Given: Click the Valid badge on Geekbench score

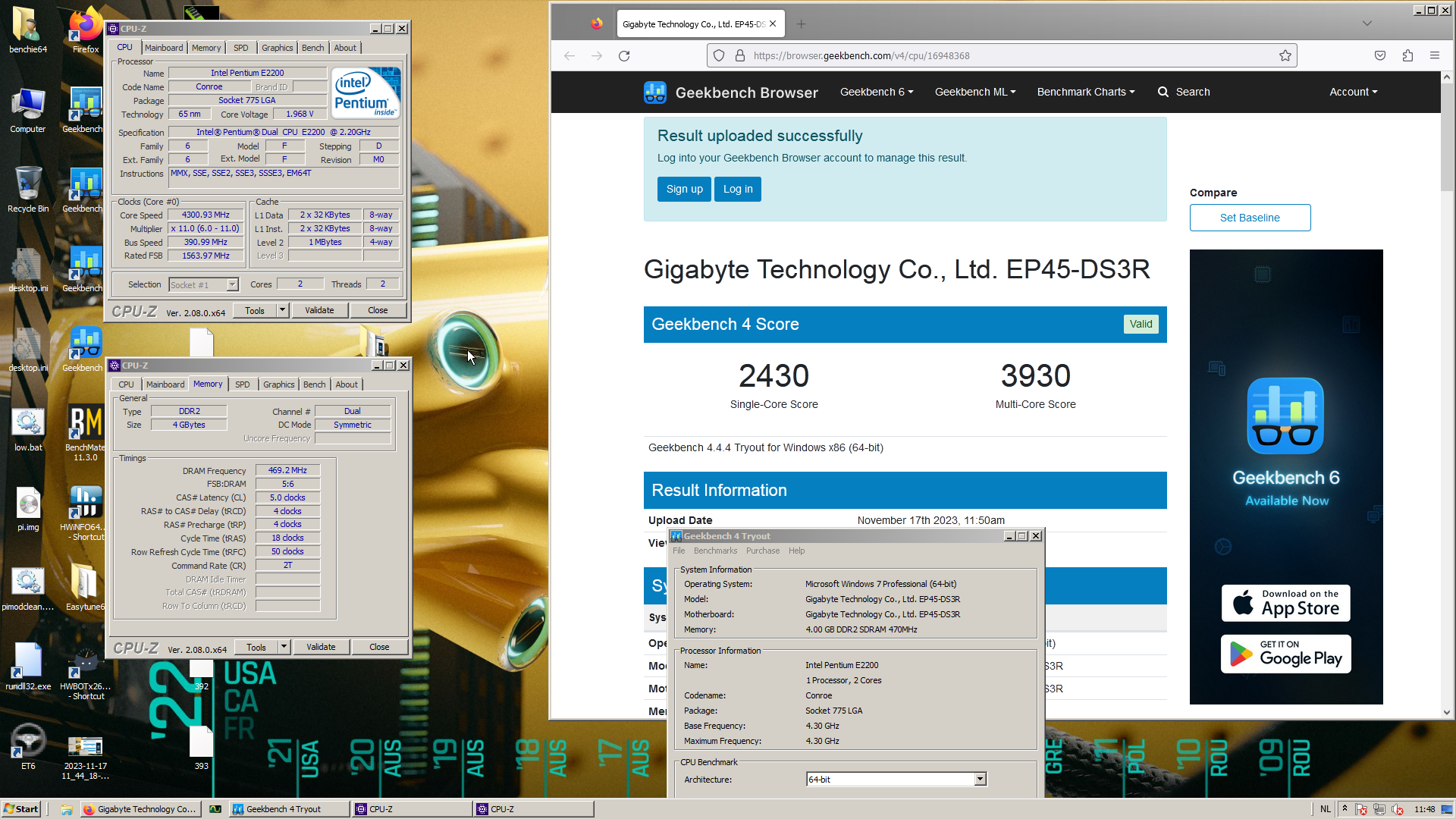Looking at the screenshot, I should pyautogui.click(x=1141, y=324).
